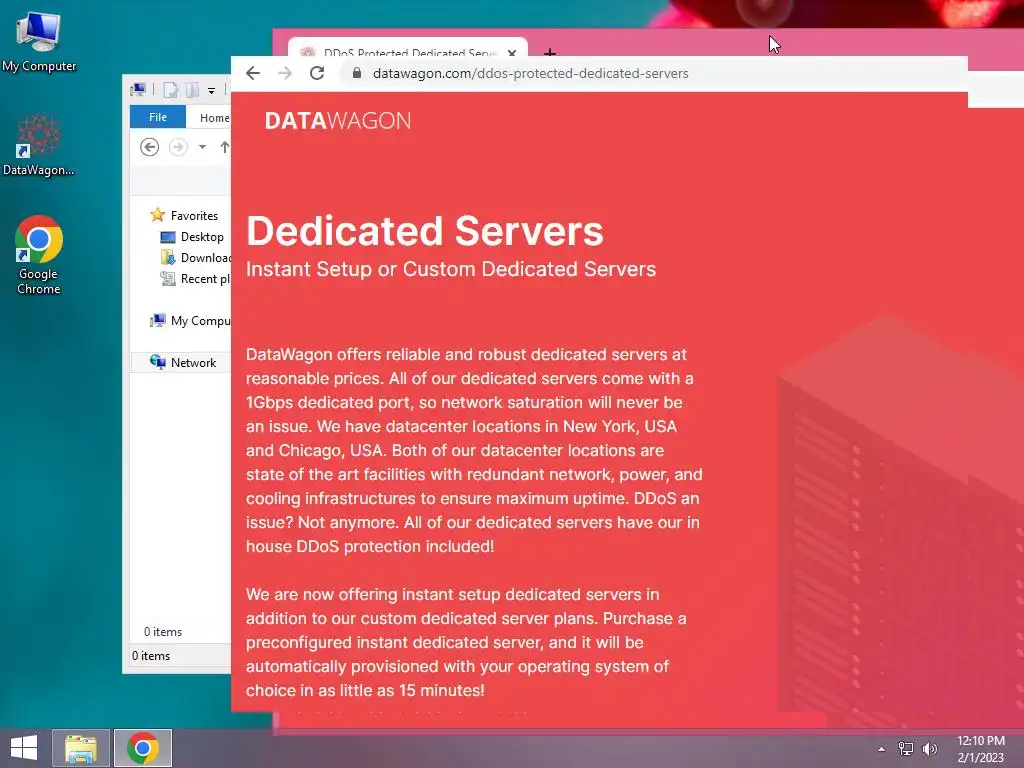Click Explorer properties quick access icon
Viewport: 1024px width, 768px height.
(x=170, y=89)
